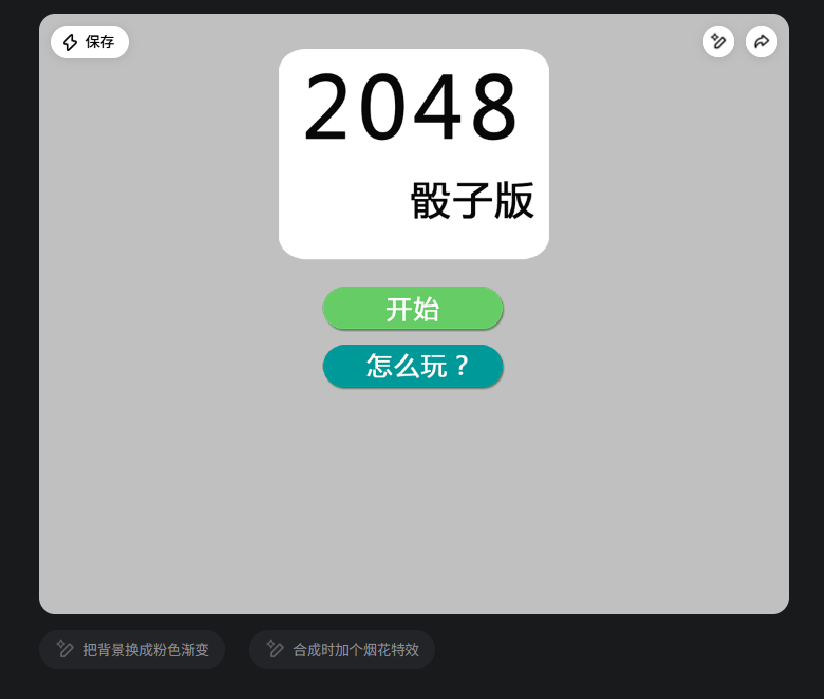This screenshot has height=699, width=824.
Task: Click the 2048 骰子版 title card
Action: pos(414,155)
